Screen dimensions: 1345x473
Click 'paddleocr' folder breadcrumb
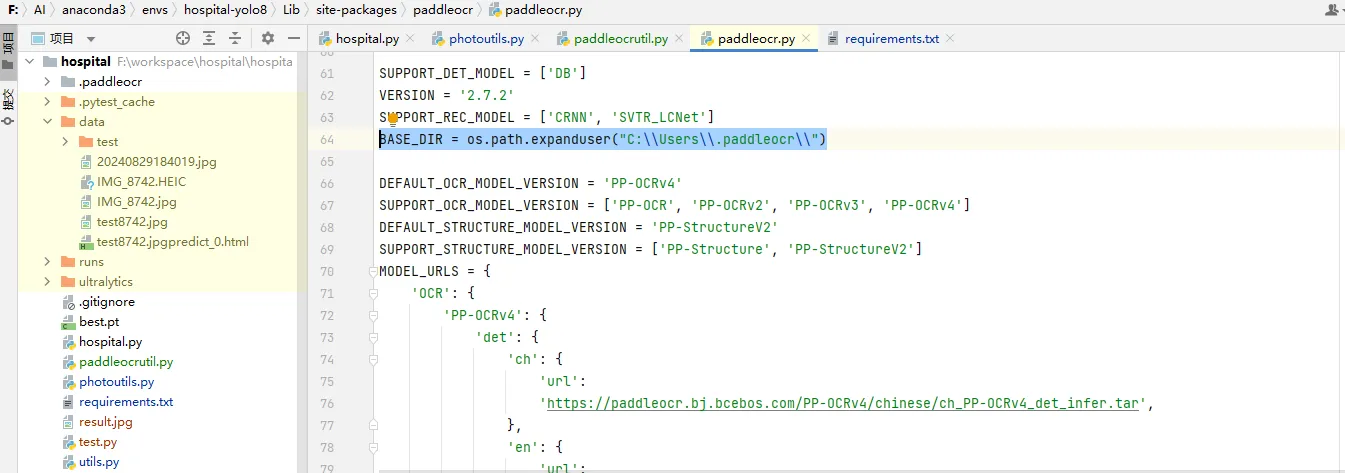[443, 10]
